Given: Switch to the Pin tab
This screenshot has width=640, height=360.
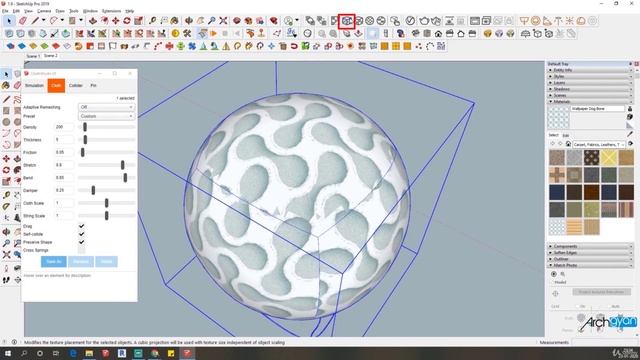Looking at the screenshot, I should (x=93, y=85).
